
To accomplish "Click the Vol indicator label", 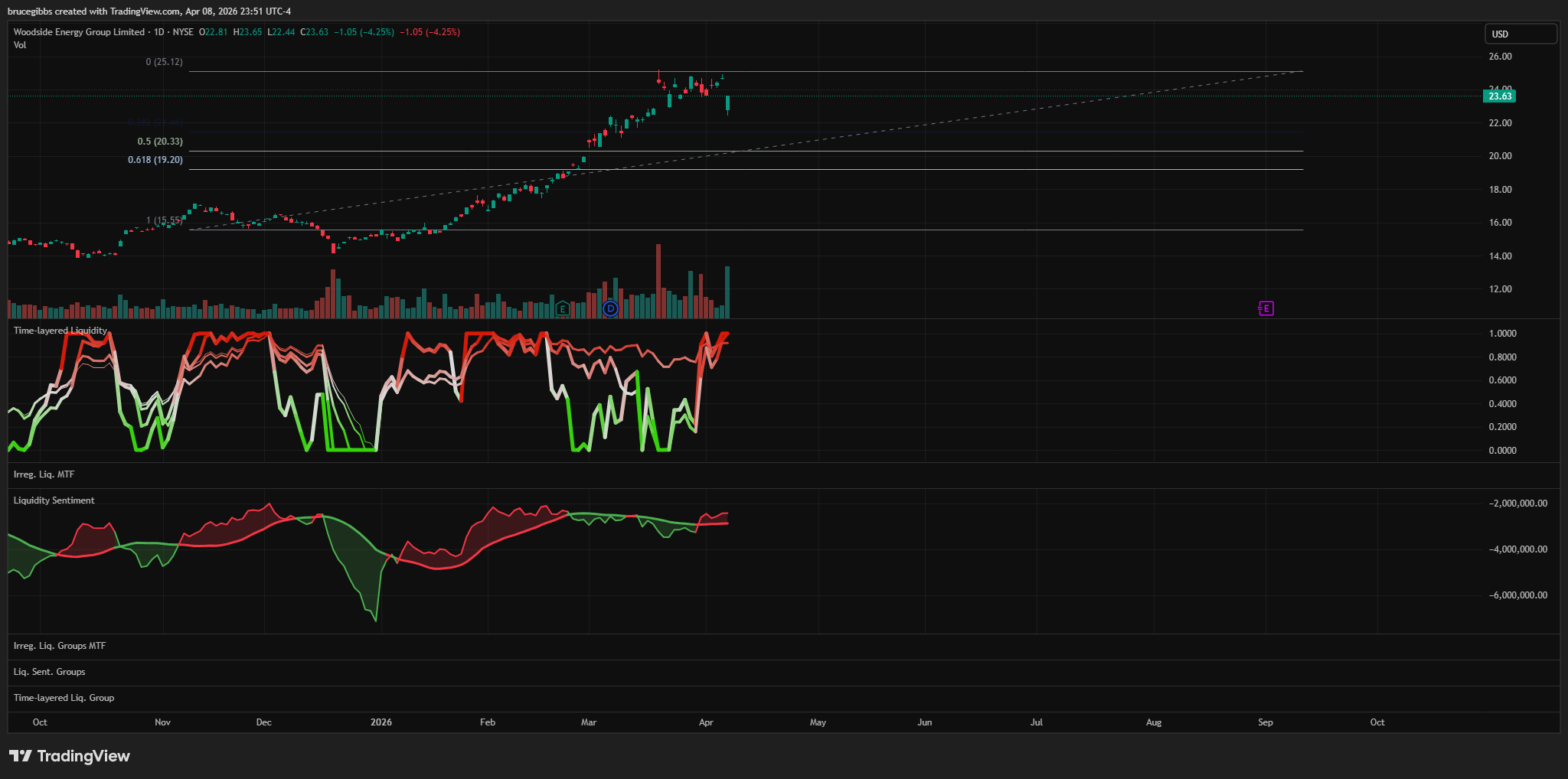I will pyautogui.click(x=20, y=45).
